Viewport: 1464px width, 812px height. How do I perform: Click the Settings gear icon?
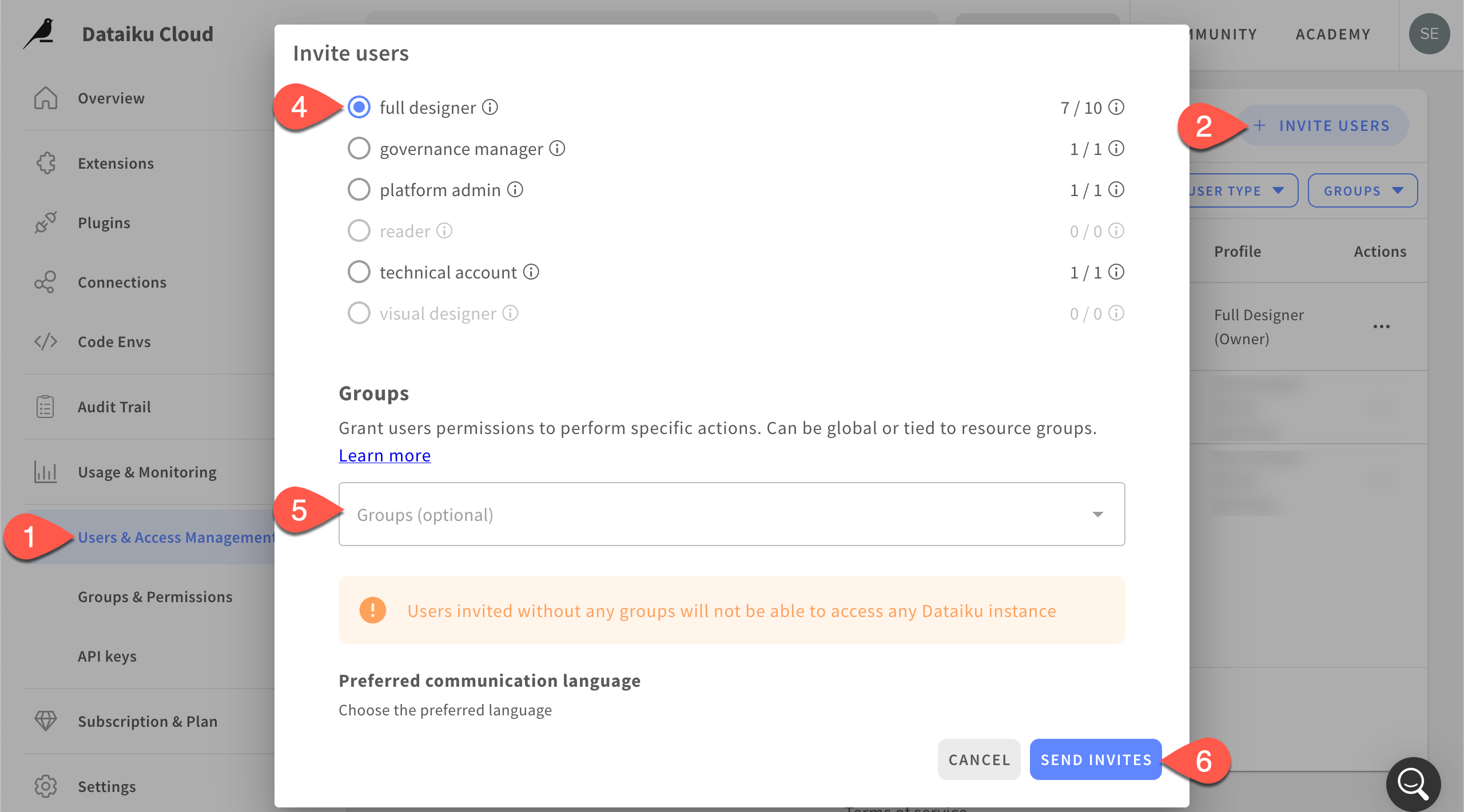pyautogui.click(x=45, y=786)
